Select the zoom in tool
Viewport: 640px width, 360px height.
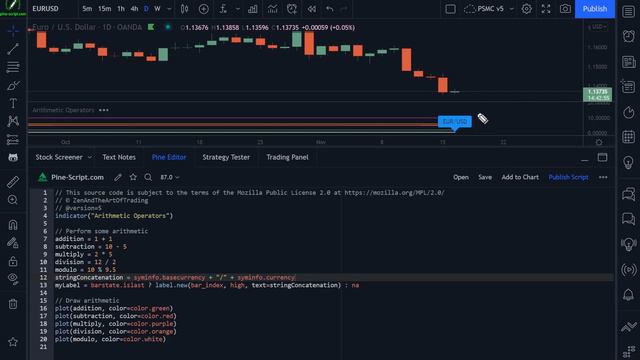13,200
